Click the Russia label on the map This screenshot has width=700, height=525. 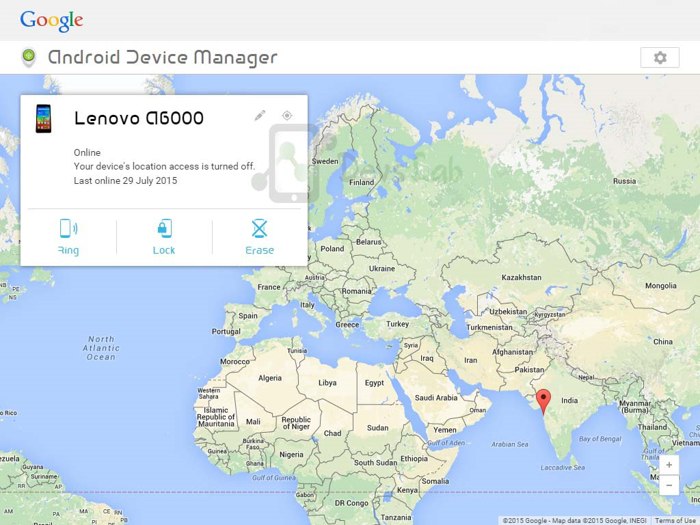(624, 181)
